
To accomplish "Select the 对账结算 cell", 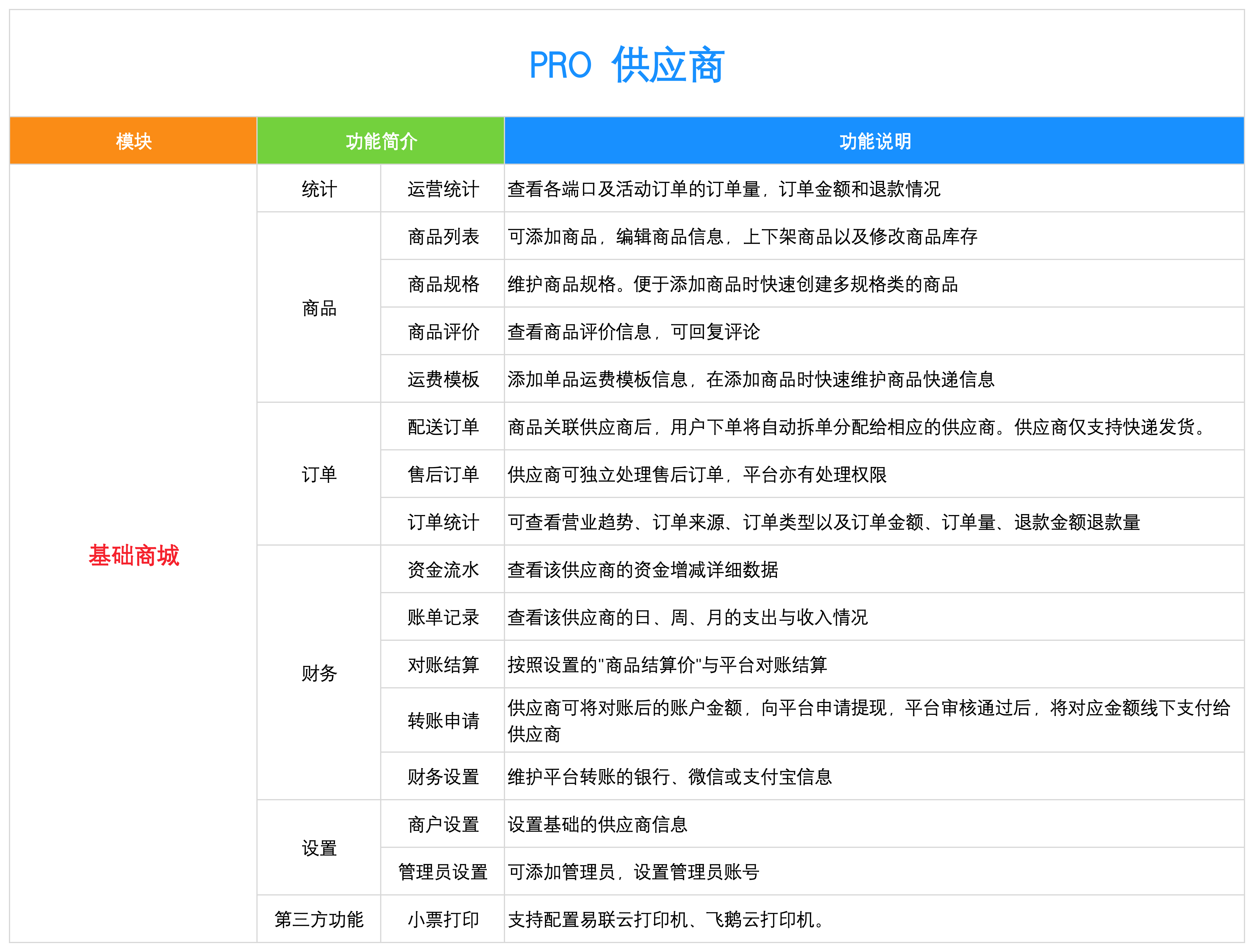I will pos(443,665).
